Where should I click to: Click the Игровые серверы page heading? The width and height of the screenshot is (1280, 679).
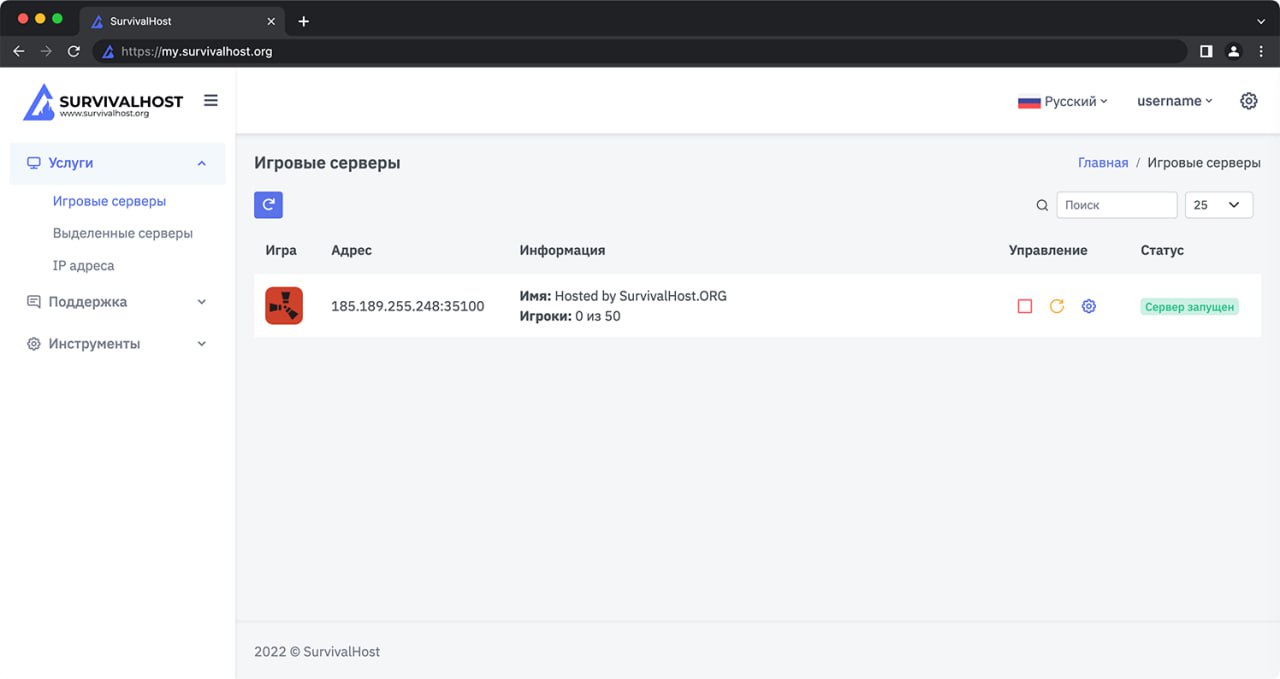pyautogui.click(x=327, y=163)
